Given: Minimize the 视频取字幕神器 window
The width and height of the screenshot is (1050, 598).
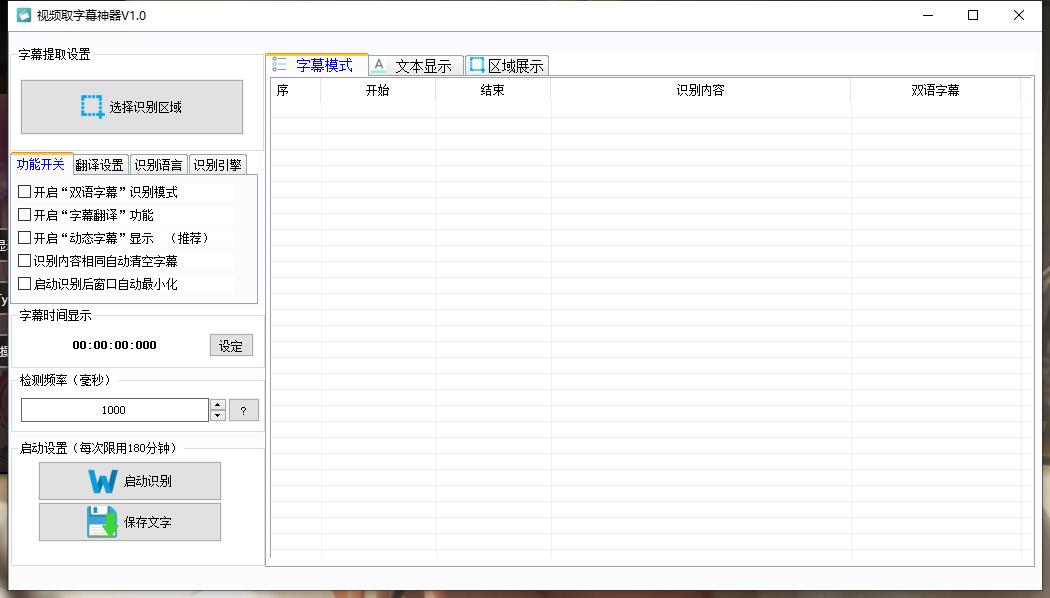Looking at the screenshot, I should [x=928, y=15].
